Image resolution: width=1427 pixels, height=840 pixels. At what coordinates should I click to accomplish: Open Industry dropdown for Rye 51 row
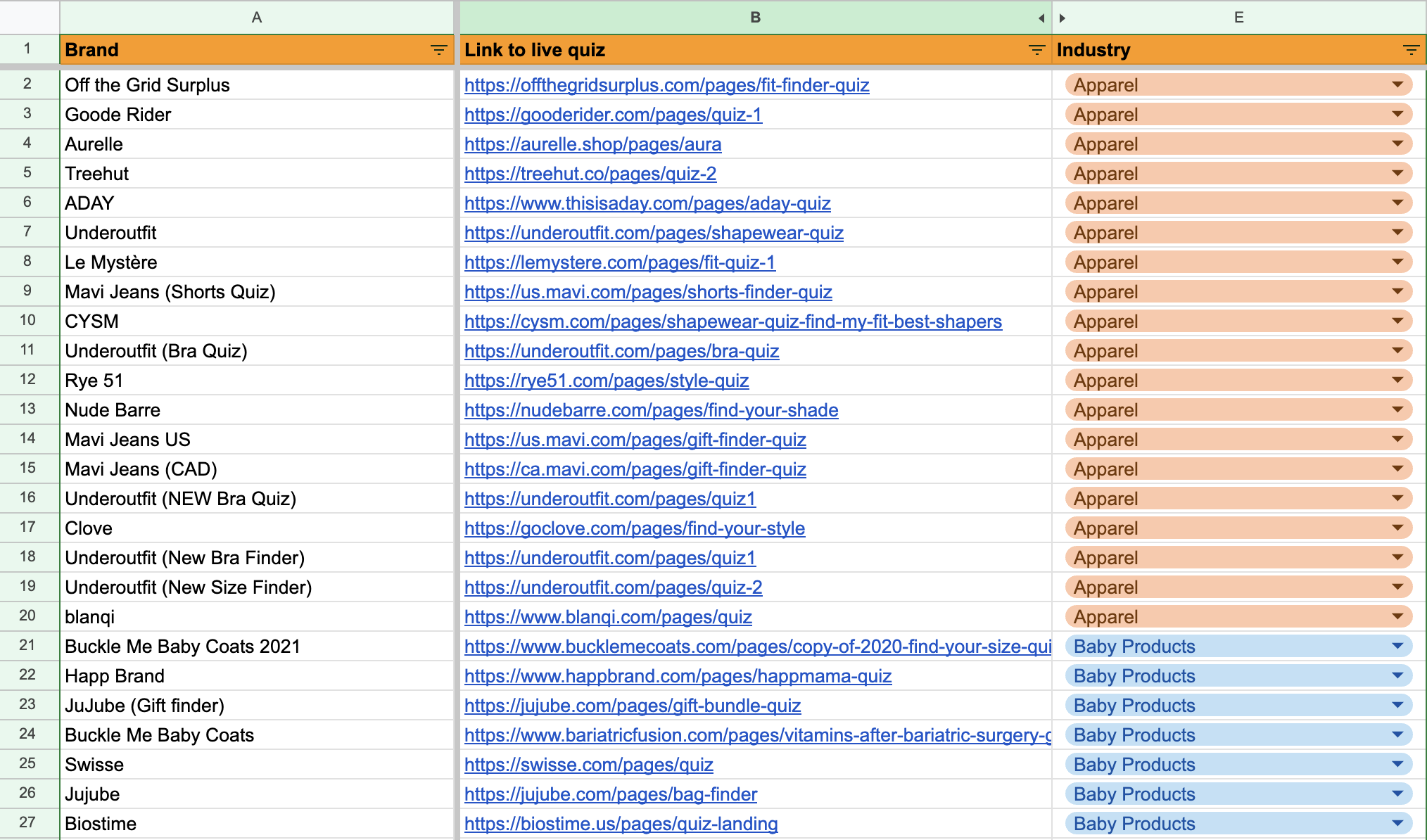[1397, 381]
